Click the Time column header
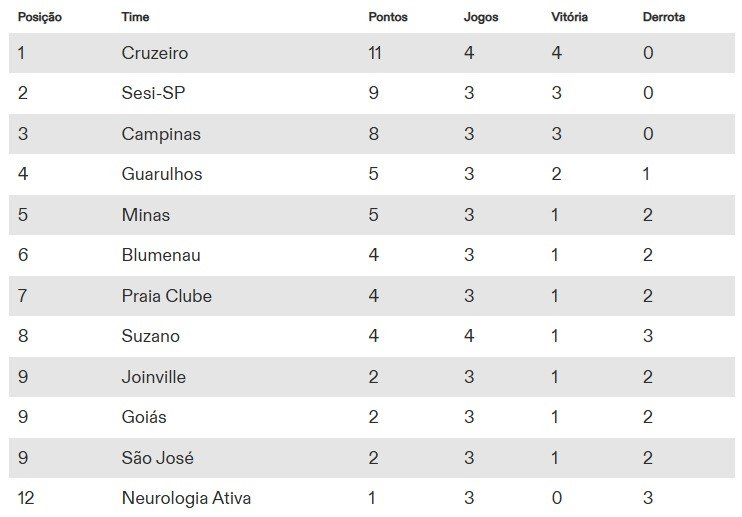The width and height of the screenshot is (742, 517). point(135,17)
